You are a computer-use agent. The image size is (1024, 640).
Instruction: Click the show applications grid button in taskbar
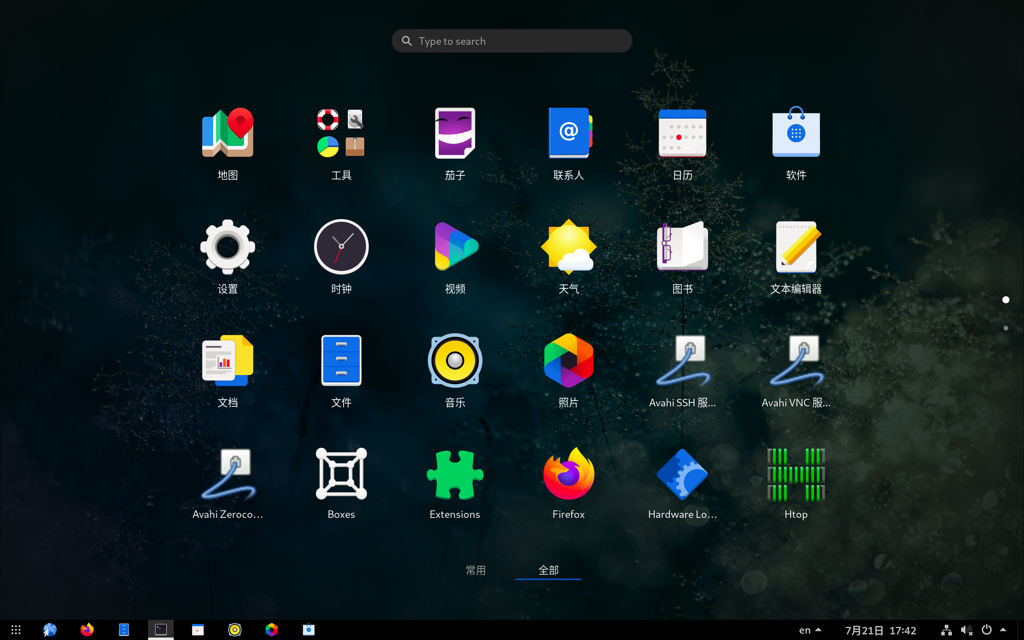[16, 630]
